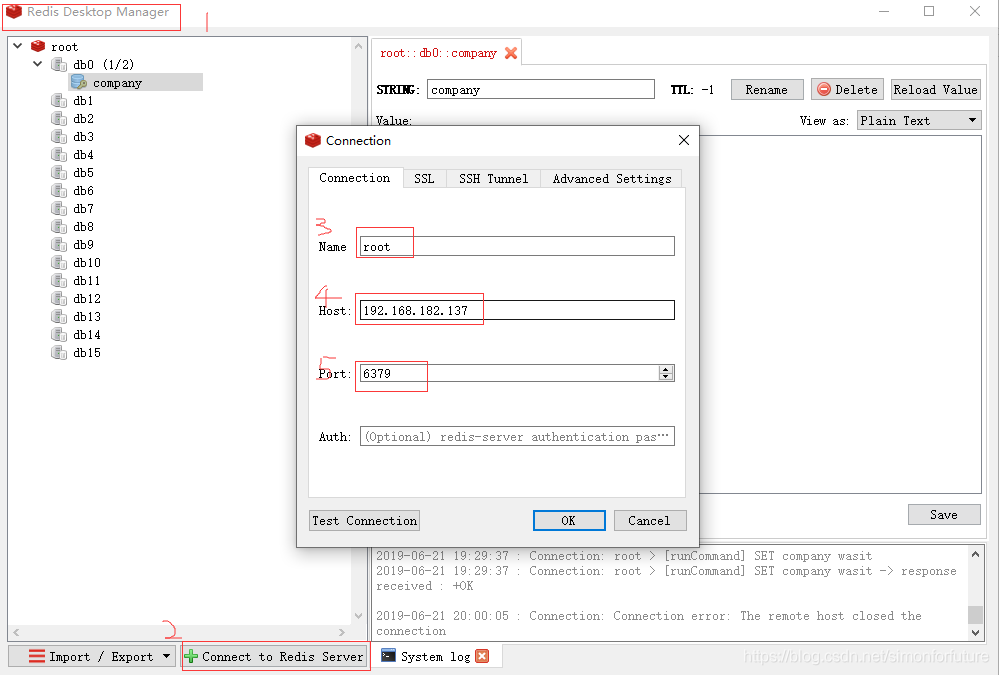Click the Name input field
The image size is (999, 675).
click(517, 246)
